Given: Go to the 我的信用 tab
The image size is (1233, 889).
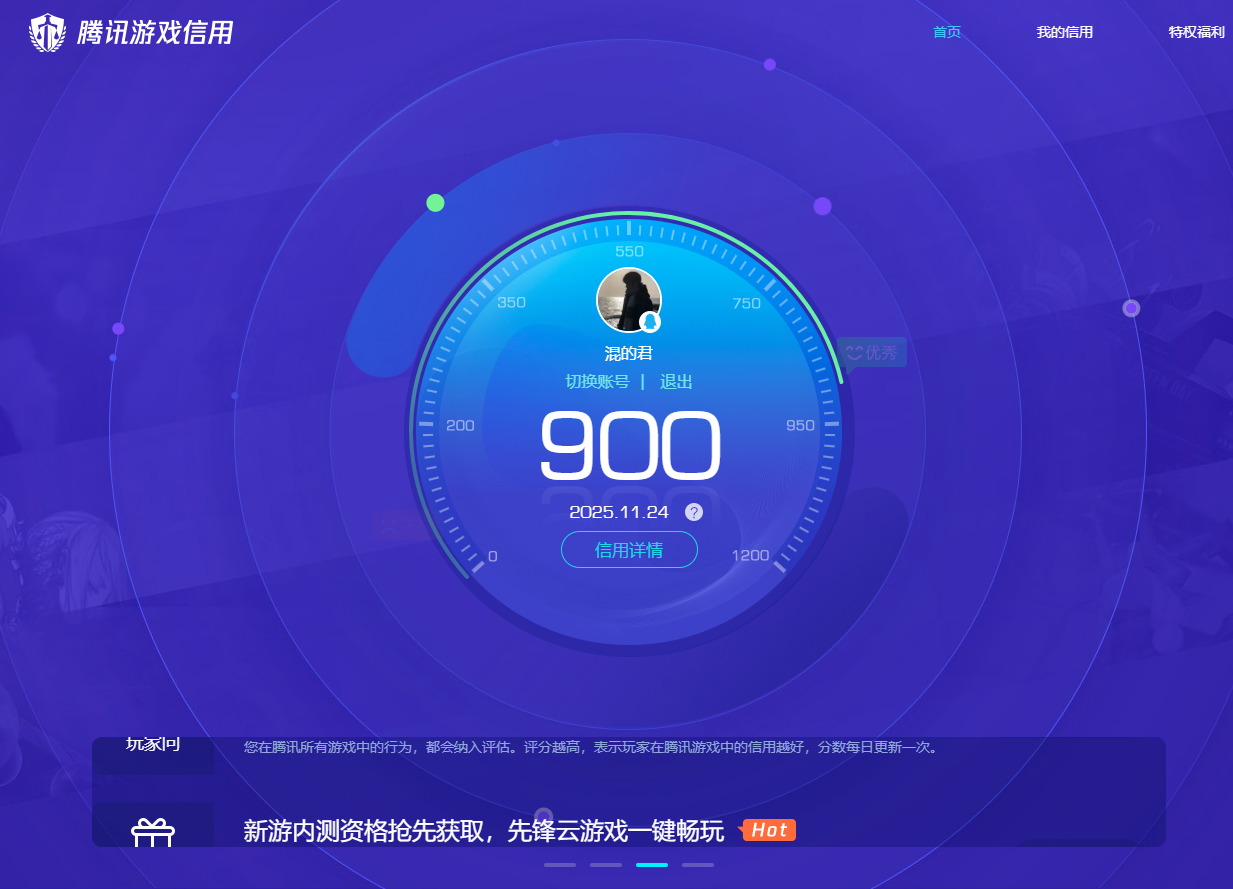Looking at the screenshot, I should click(x=1064, y=32).
